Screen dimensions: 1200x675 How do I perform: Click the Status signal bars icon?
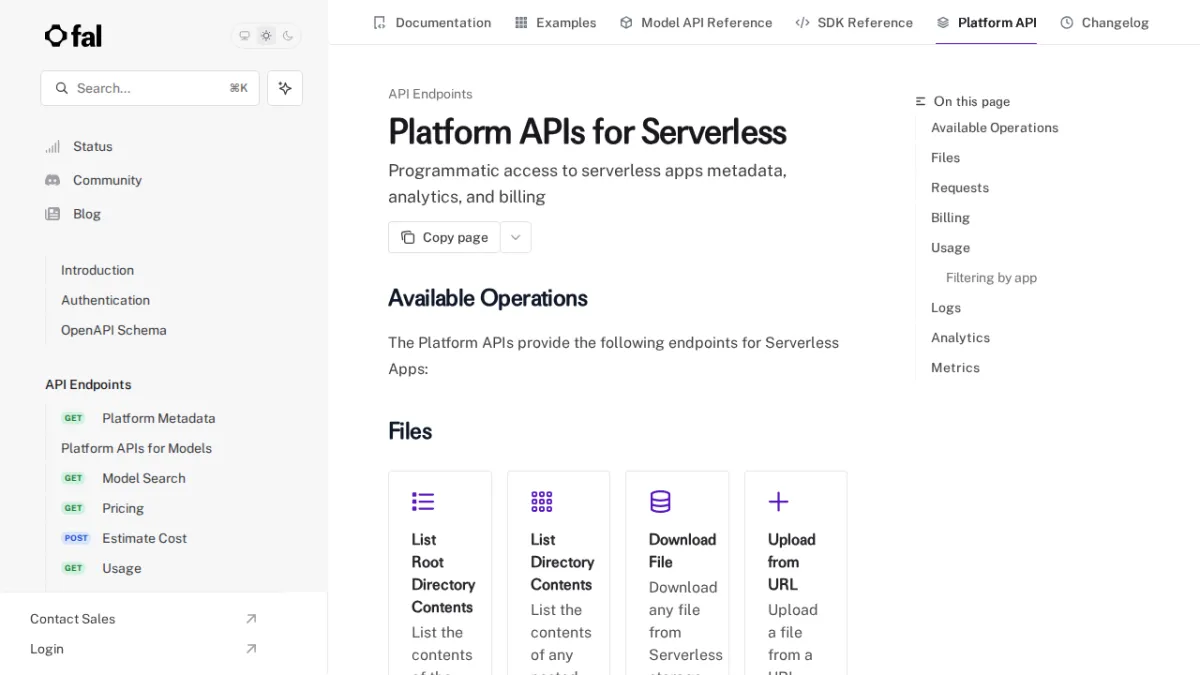pyautogui.click(x=53, y=147)
